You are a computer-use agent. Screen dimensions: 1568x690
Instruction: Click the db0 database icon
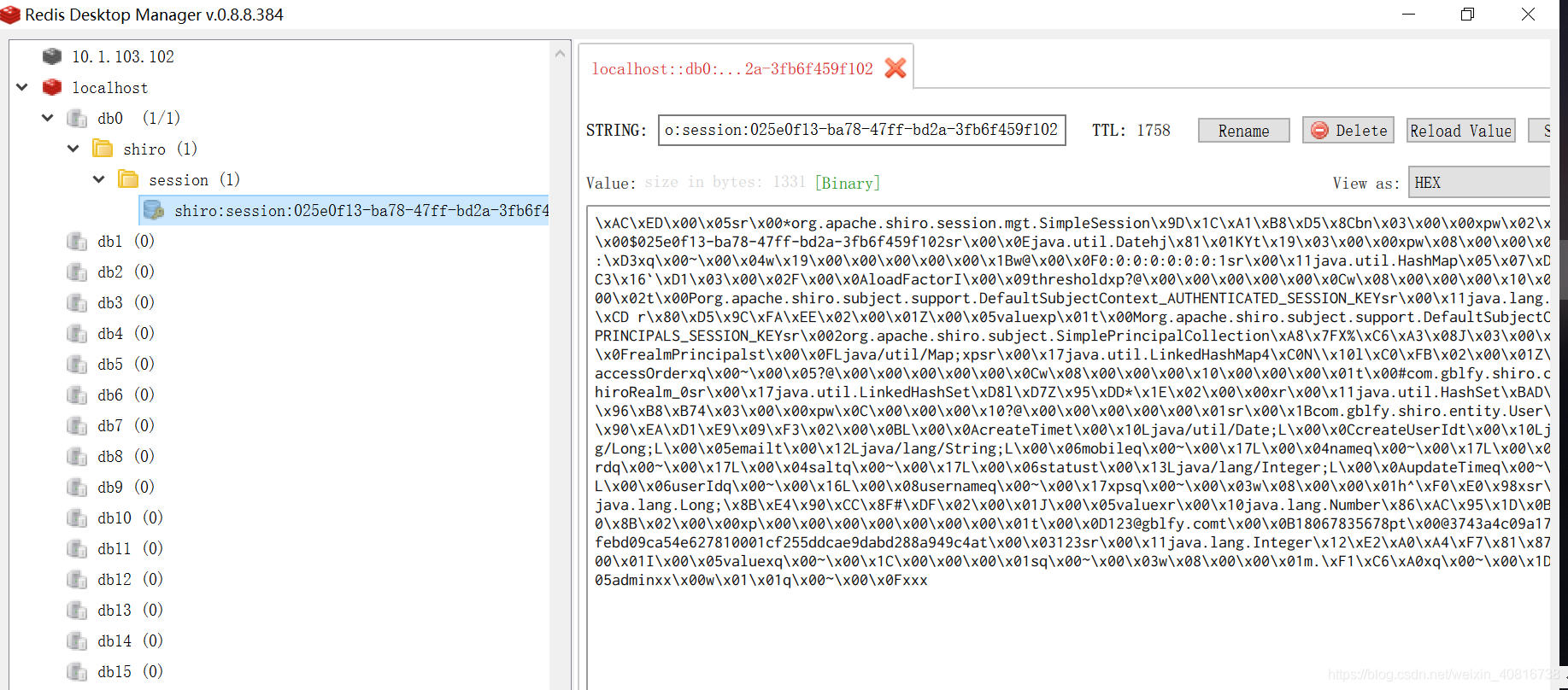(x=77, y=118)
